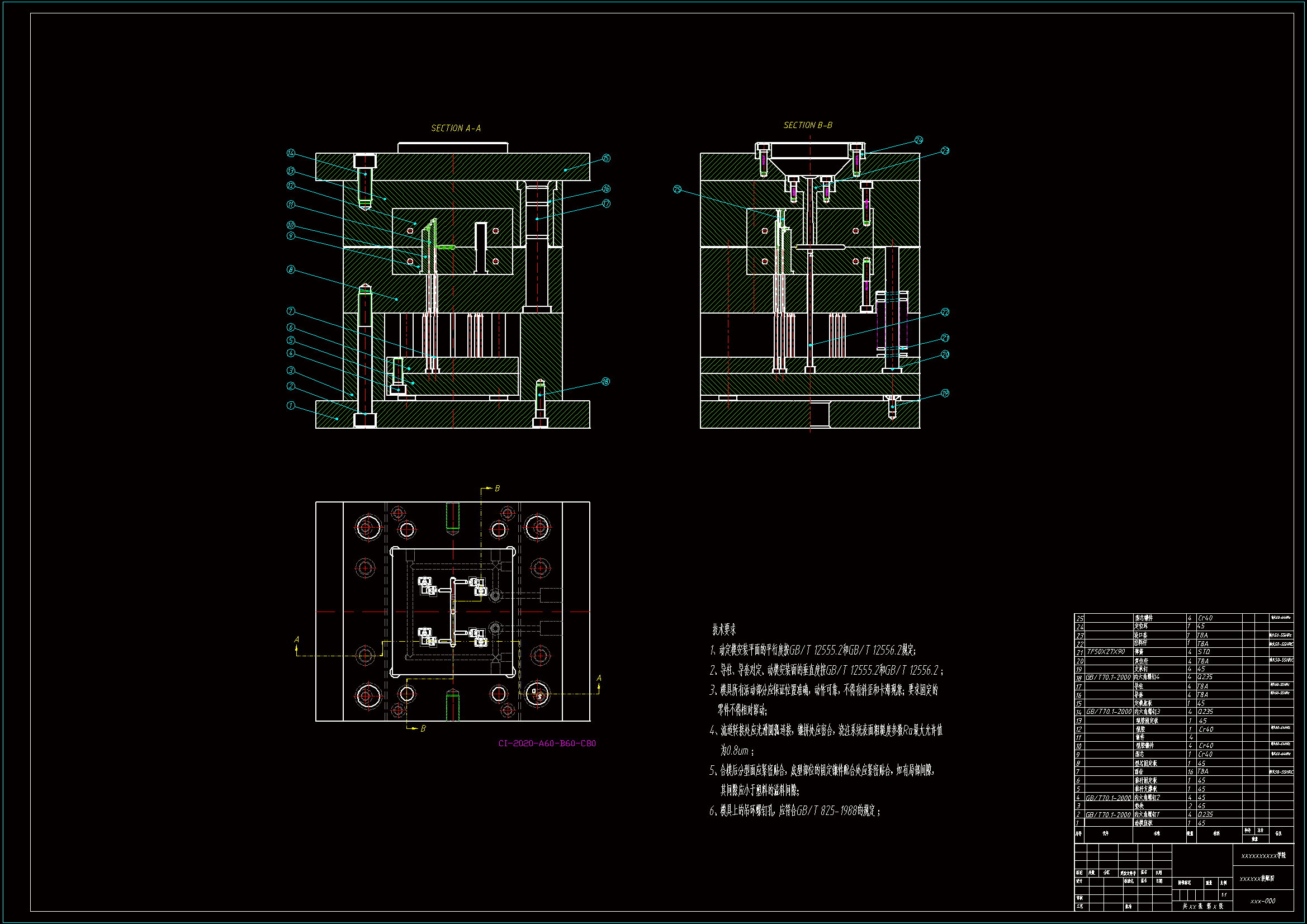1307x924 pixels.
Task: Select the xxxxxx装配图 title block cell
Action: point(1257,879)
